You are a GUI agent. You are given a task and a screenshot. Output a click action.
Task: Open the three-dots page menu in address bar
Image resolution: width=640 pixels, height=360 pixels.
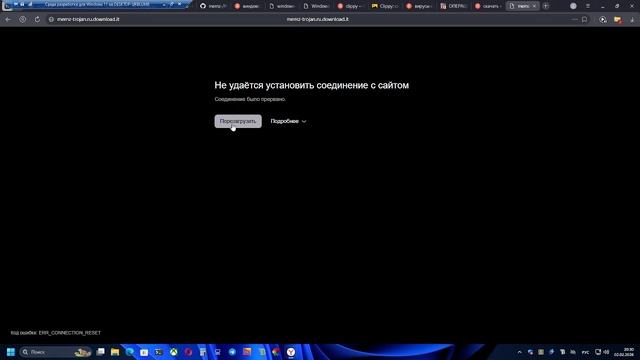tap(574, 19)
